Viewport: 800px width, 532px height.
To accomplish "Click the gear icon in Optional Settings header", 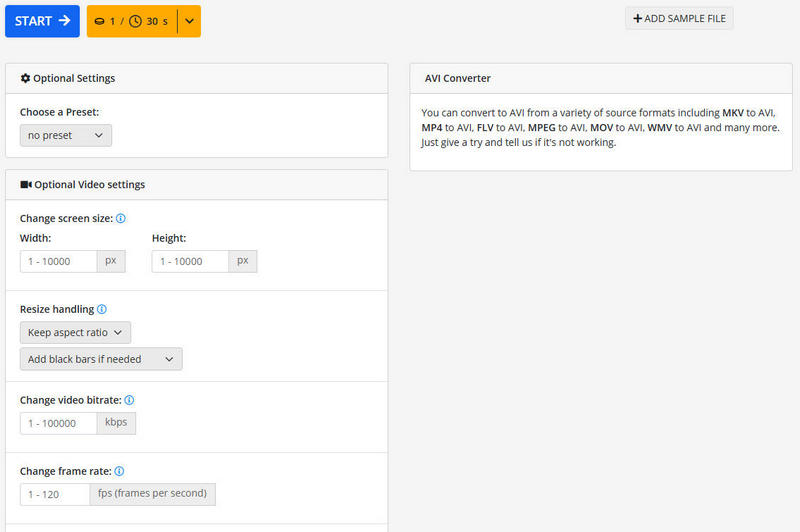I will (26, 78).
